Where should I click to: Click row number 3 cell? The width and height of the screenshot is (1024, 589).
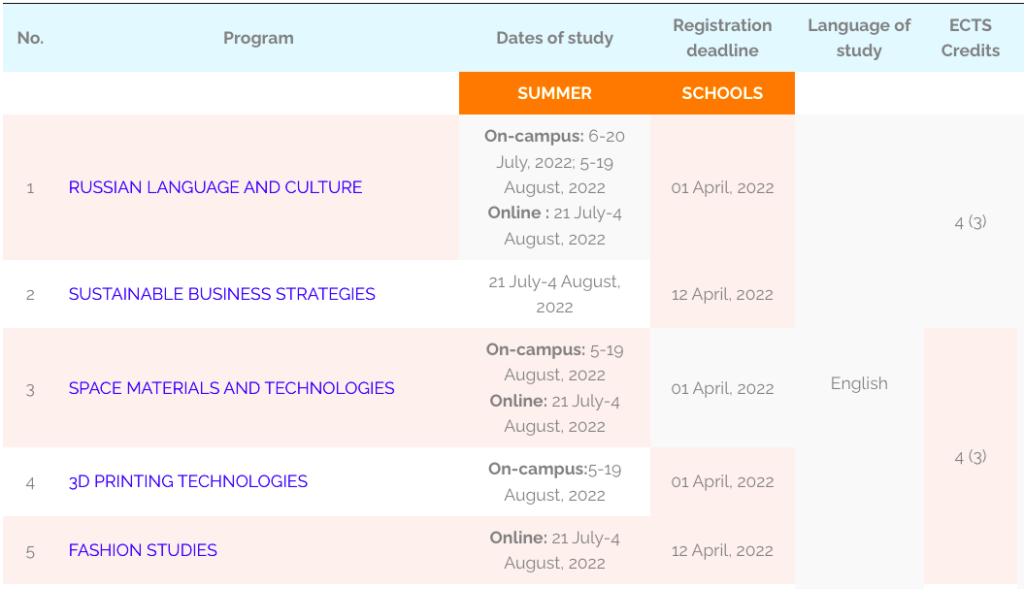tap(30, 390)
